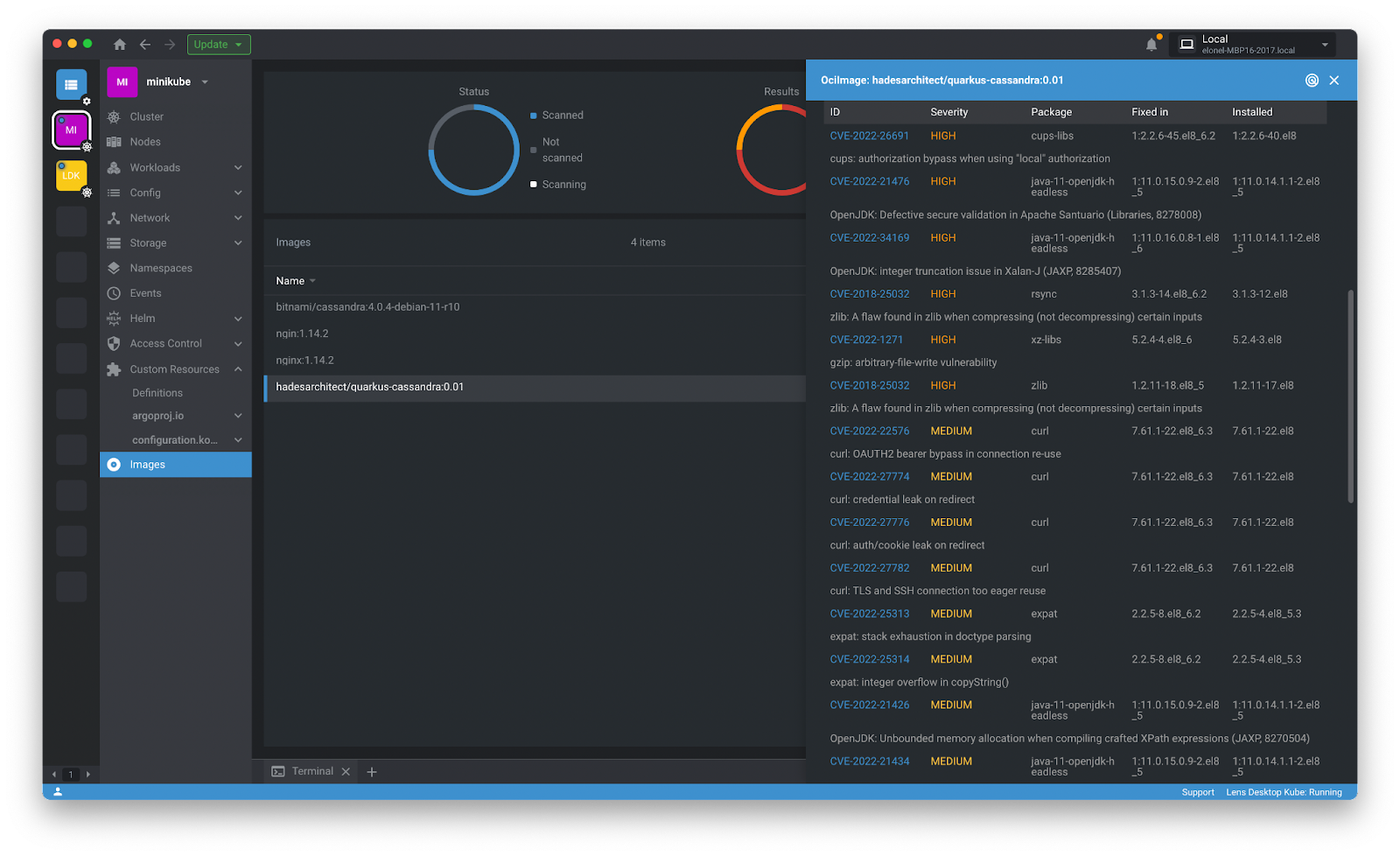
Task: Click the home icon in top toolbar
Action: click(x=120, y=45)
